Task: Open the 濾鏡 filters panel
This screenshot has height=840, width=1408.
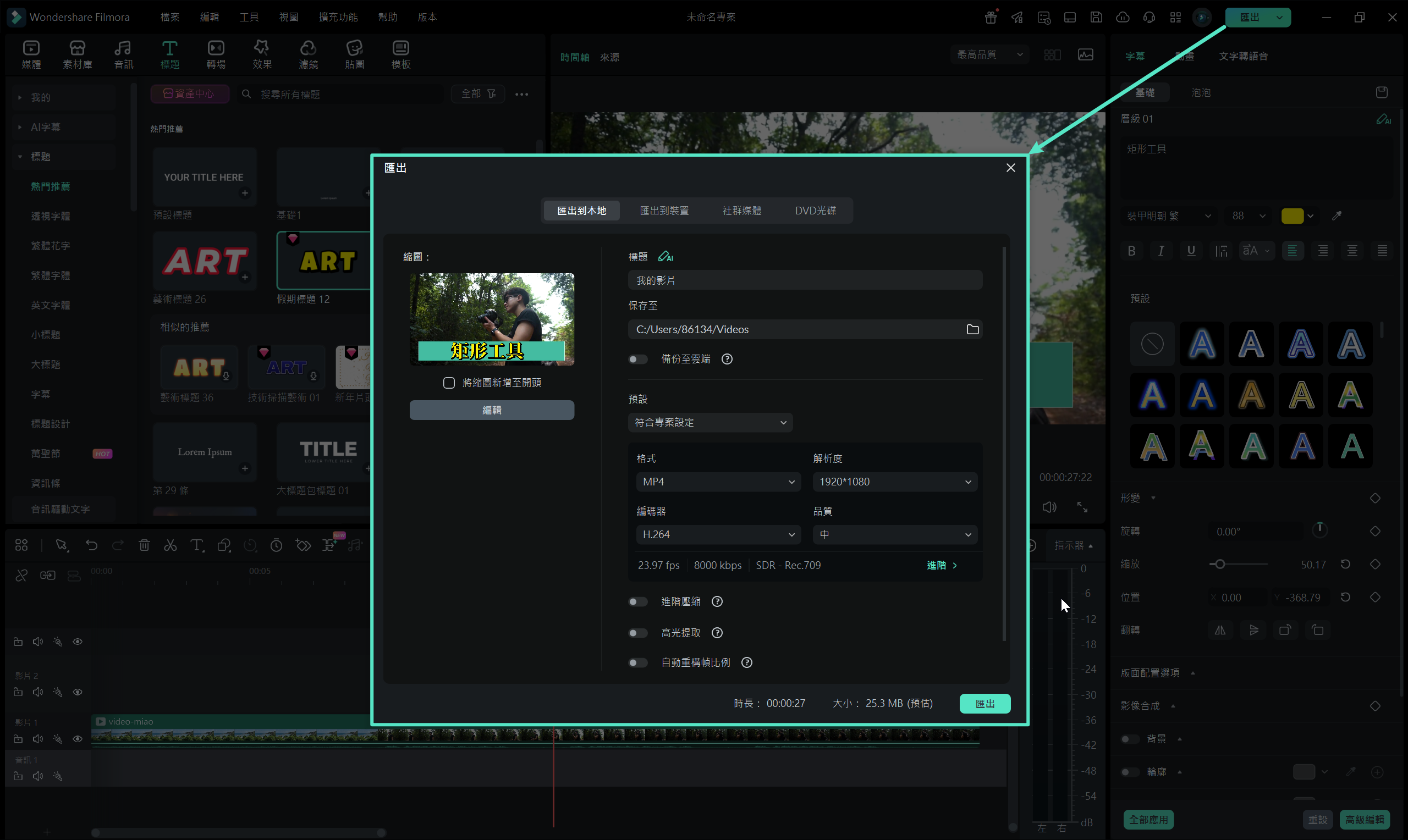Action: pos(308,55)
